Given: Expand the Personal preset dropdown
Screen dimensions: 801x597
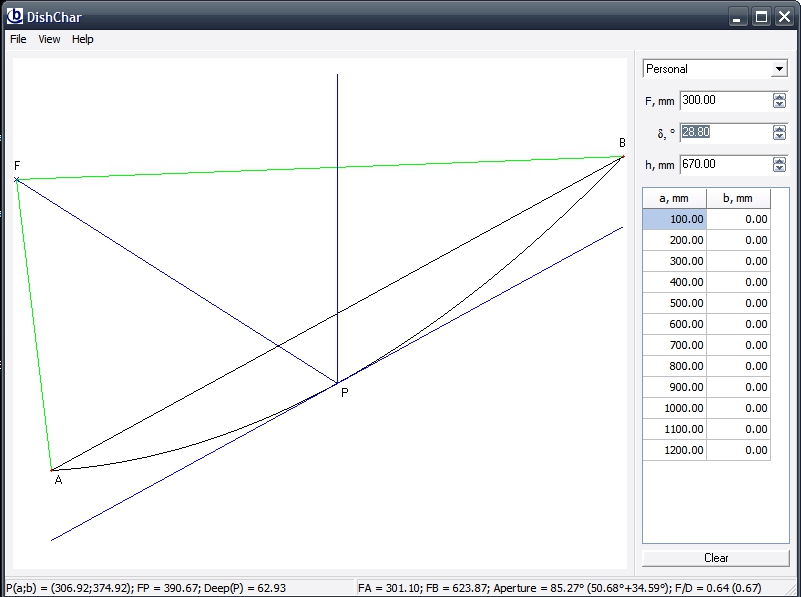Looking at the screenshot, I should tap(779, 69).
